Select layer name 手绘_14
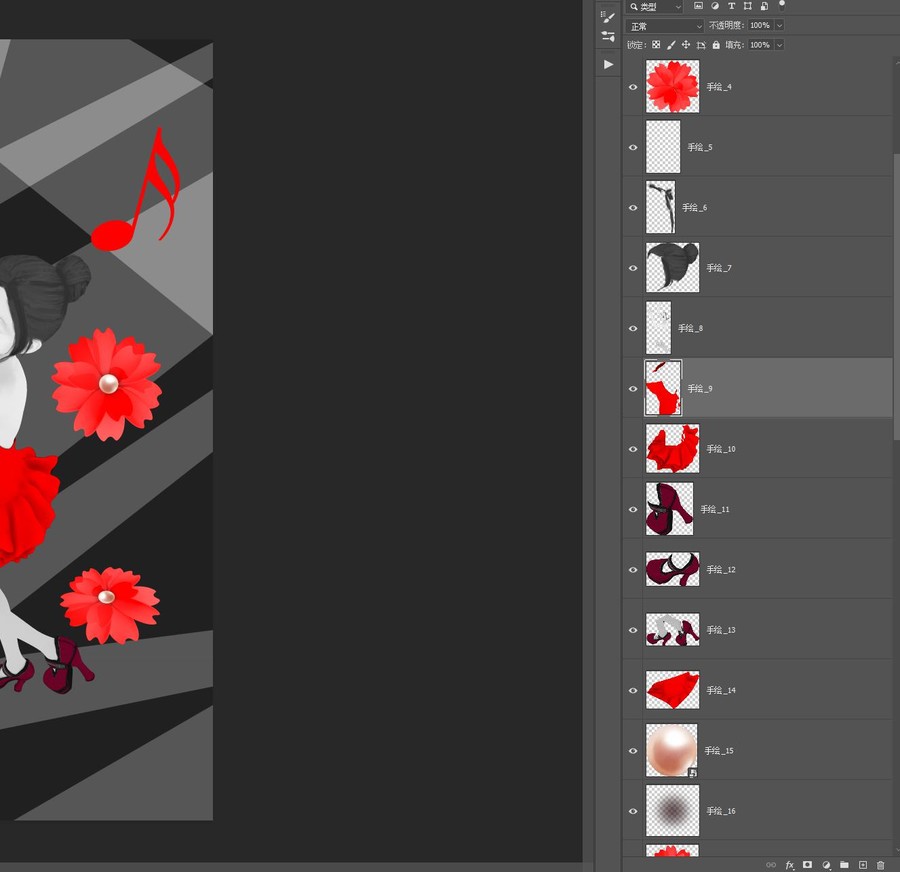This screenshot has width=900, height=872. point(721,690)
